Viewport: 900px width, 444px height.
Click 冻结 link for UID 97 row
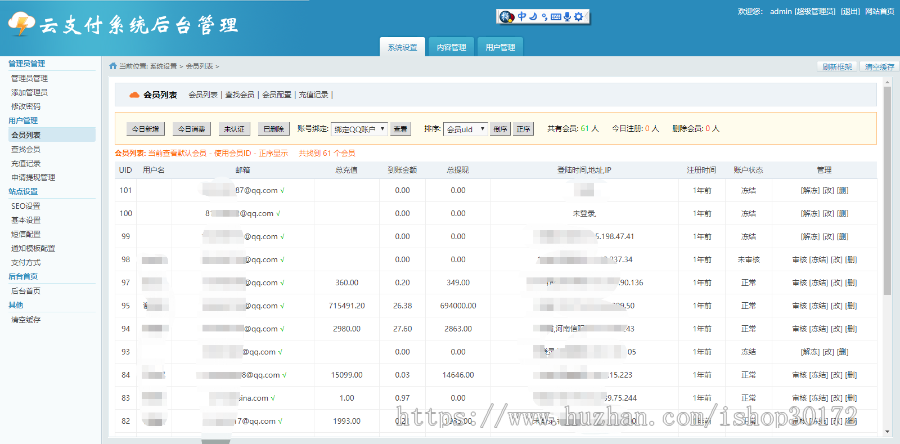(818, 283)
